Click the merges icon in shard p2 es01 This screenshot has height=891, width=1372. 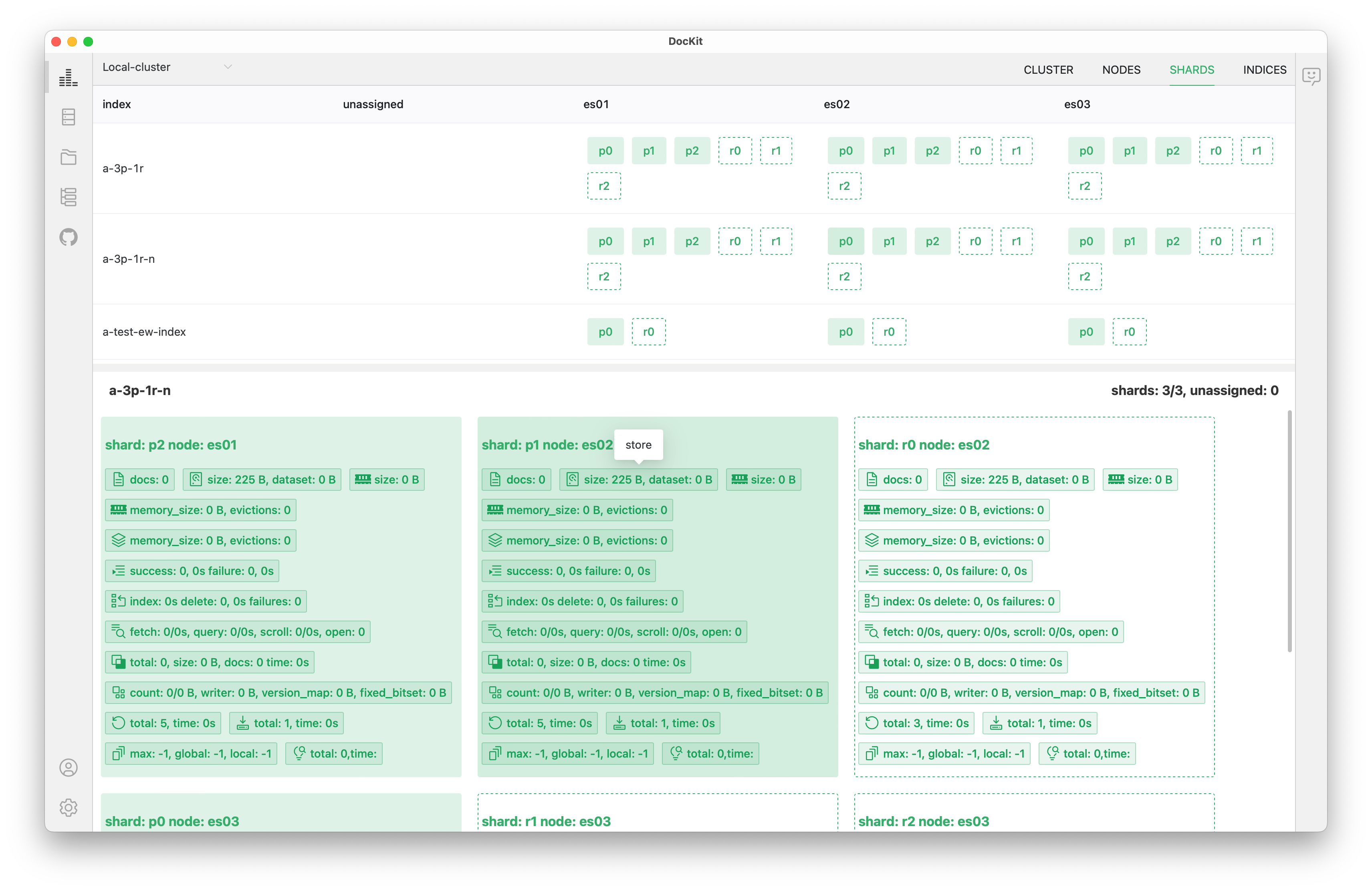tap(119, 662)
